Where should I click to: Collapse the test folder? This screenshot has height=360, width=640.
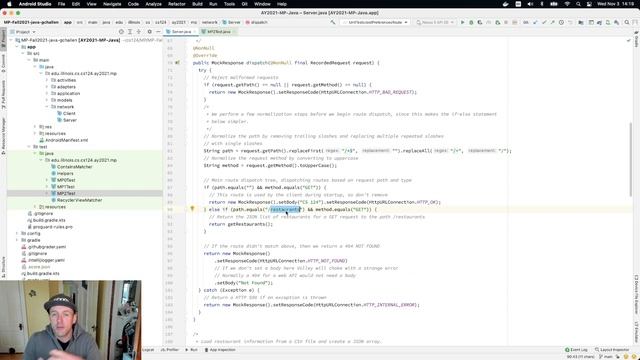click(29, 147)
